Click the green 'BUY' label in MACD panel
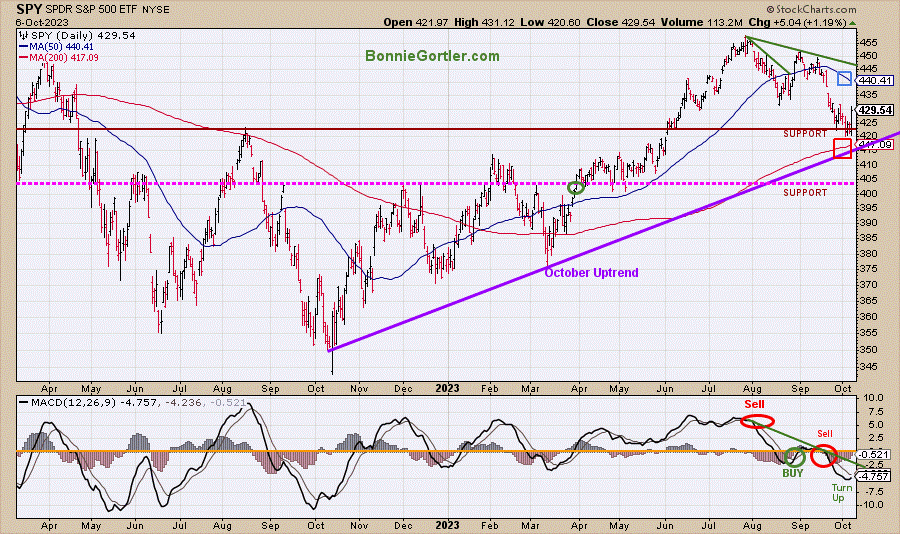 tap(793, 473)
